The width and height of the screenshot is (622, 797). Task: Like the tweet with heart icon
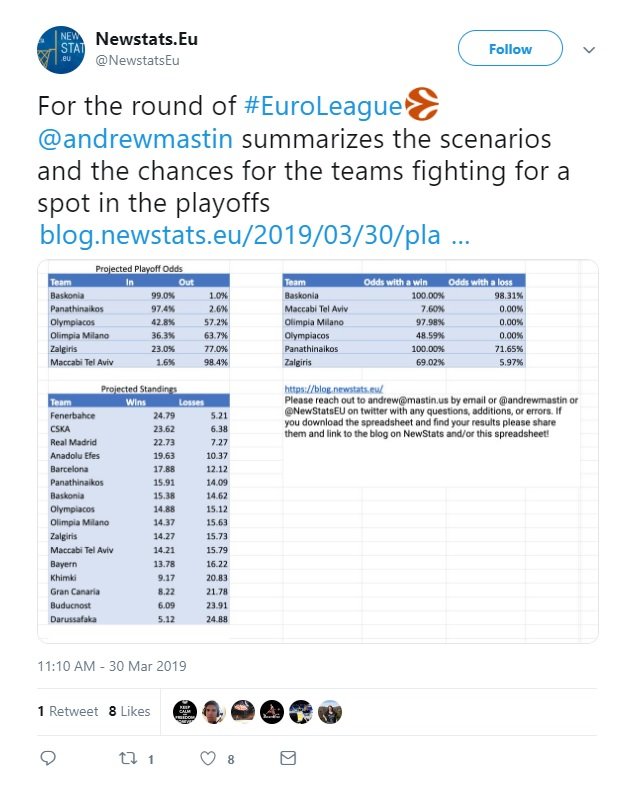208,758
